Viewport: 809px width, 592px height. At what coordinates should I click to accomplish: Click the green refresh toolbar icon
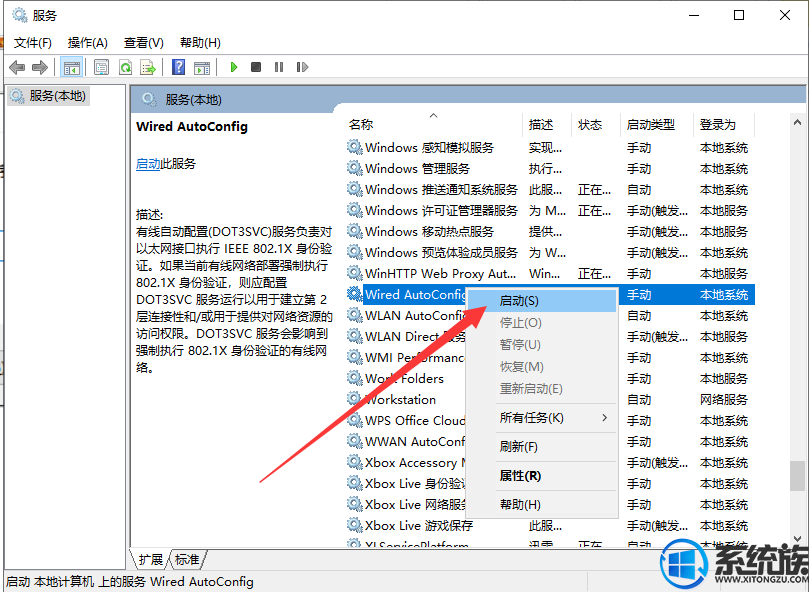125,67
